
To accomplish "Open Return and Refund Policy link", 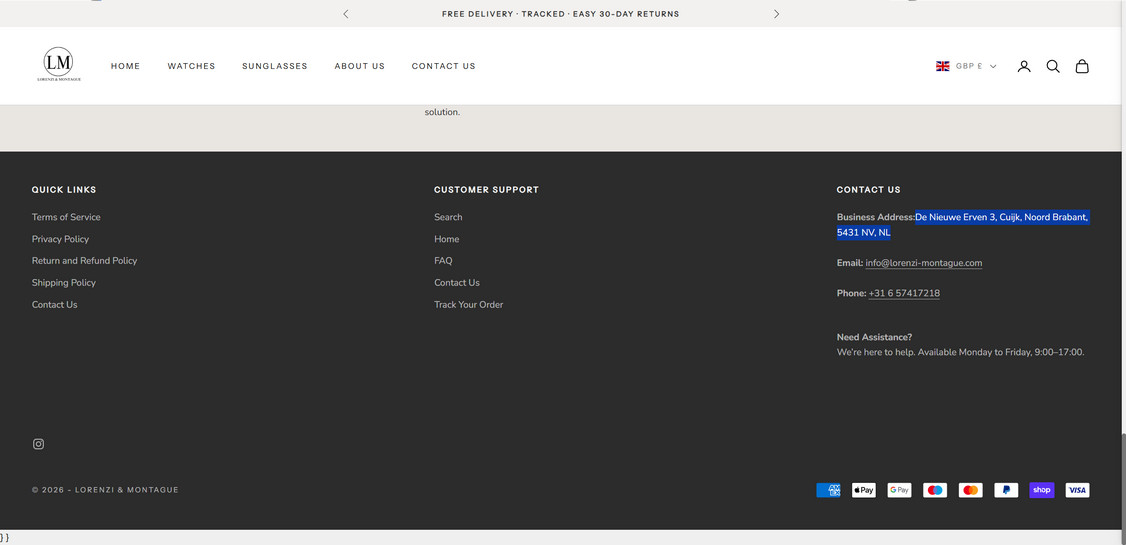I will tap(85, 261).
